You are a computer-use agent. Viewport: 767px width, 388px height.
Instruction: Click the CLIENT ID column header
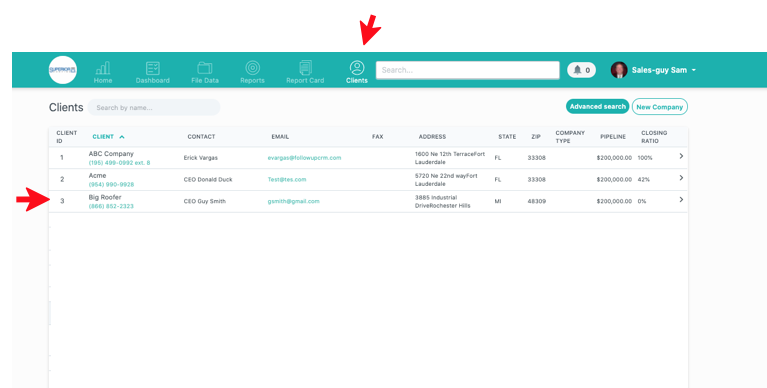[x=67, y=137]
